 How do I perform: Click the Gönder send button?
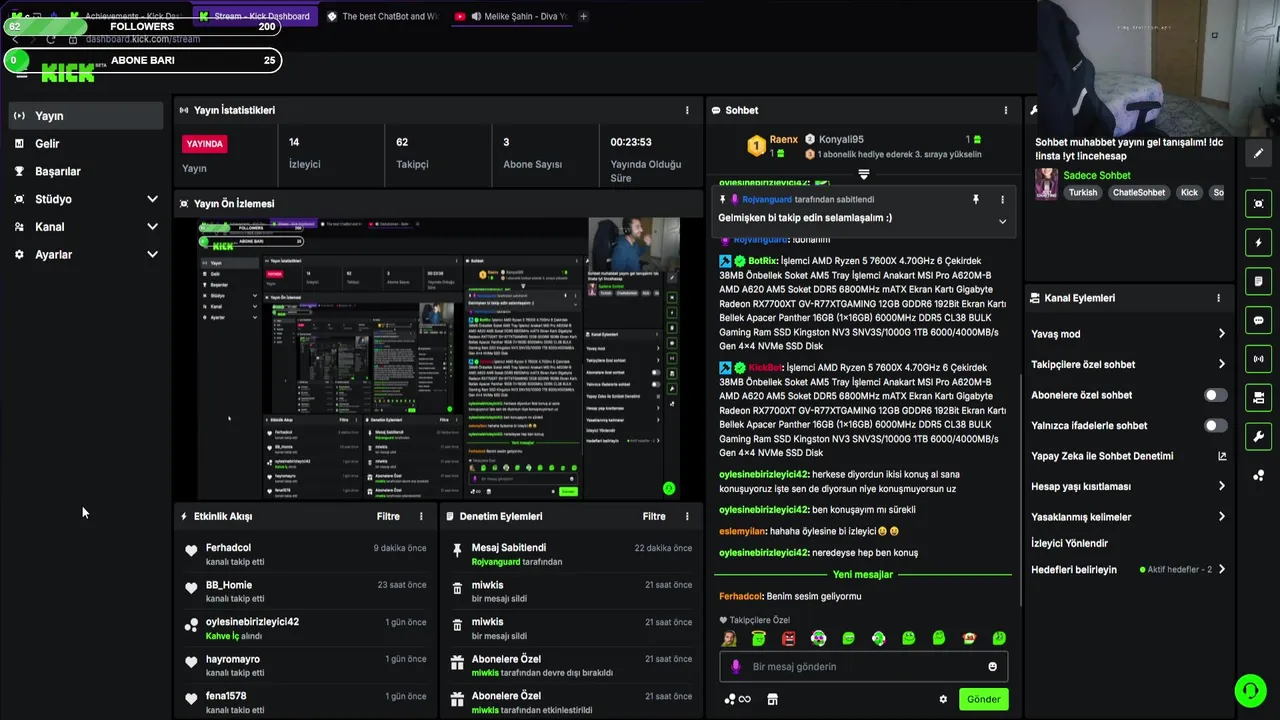point(983,700)
